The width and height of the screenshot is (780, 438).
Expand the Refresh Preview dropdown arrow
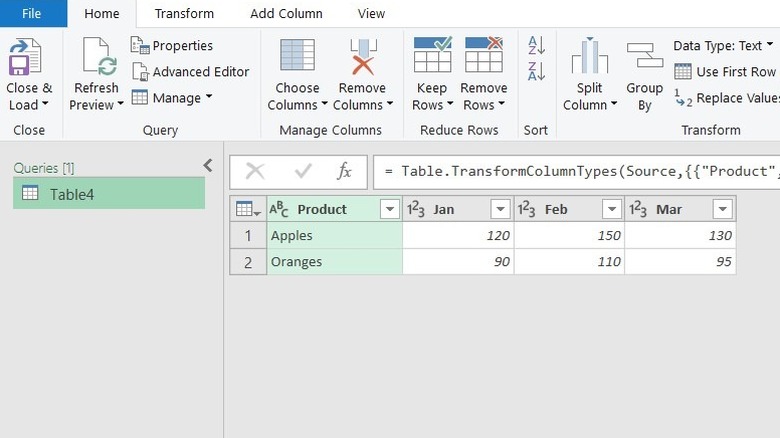120,104
